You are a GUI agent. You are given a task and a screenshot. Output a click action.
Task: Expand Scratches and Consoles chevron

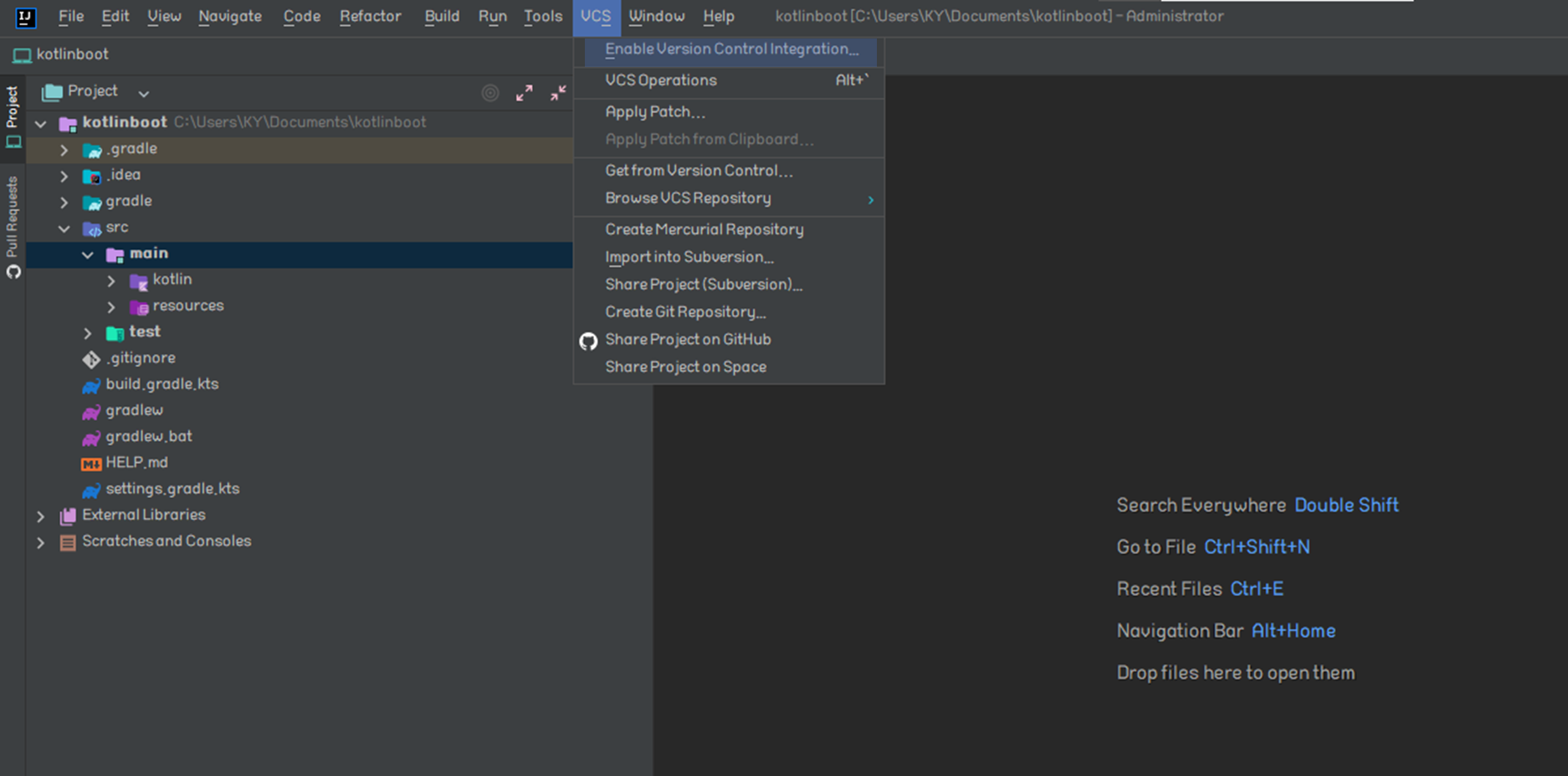click(40, 542)
